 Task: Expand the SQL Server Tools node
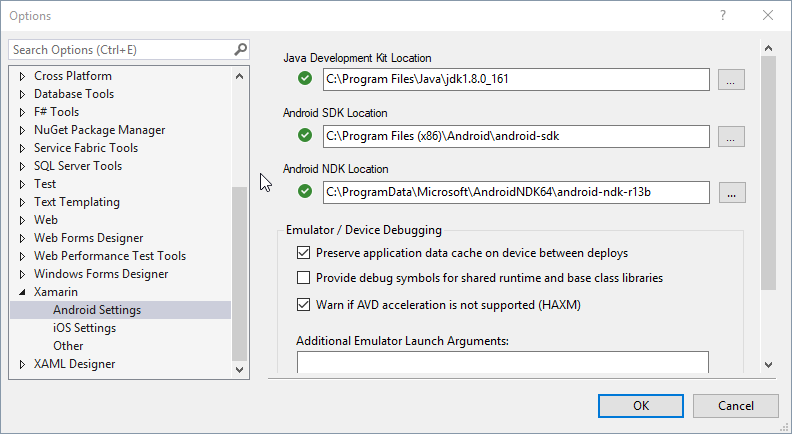22,166
